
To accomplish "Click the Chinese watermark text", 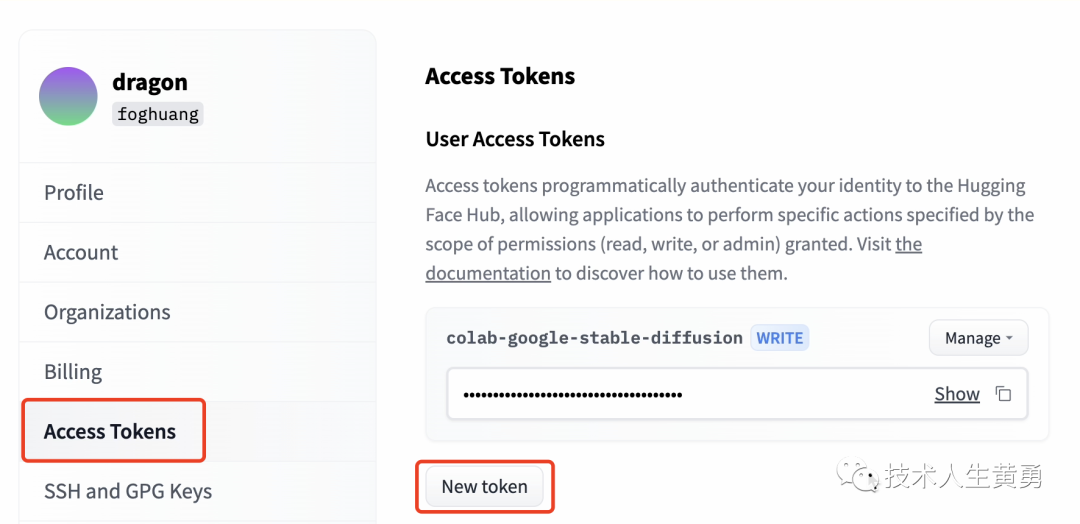I will [964, 476].
